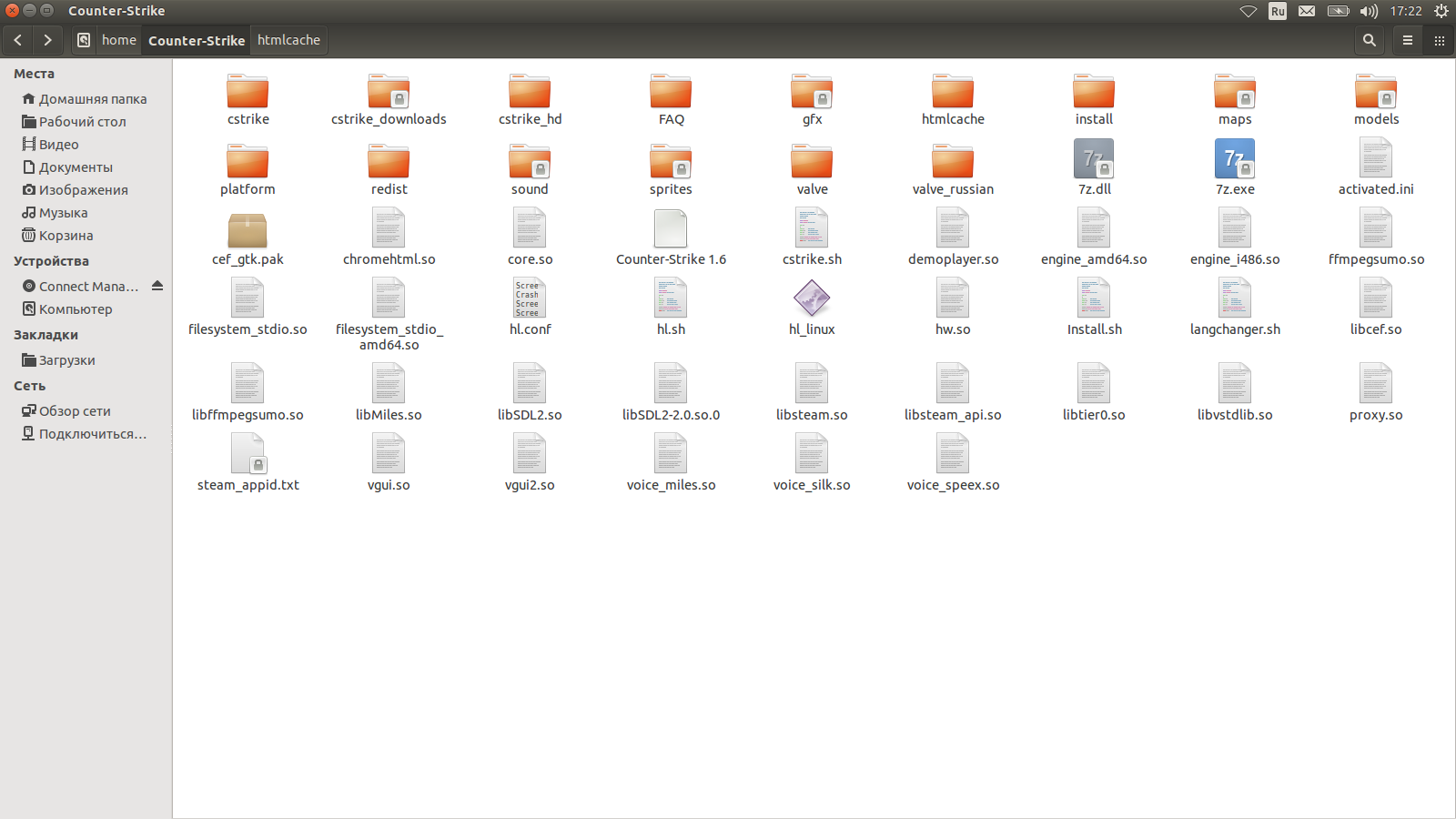Viewport: 1456px width, 819px height.
Task: Select the Install.sh script icon
Action: (x=1094, y=298)
